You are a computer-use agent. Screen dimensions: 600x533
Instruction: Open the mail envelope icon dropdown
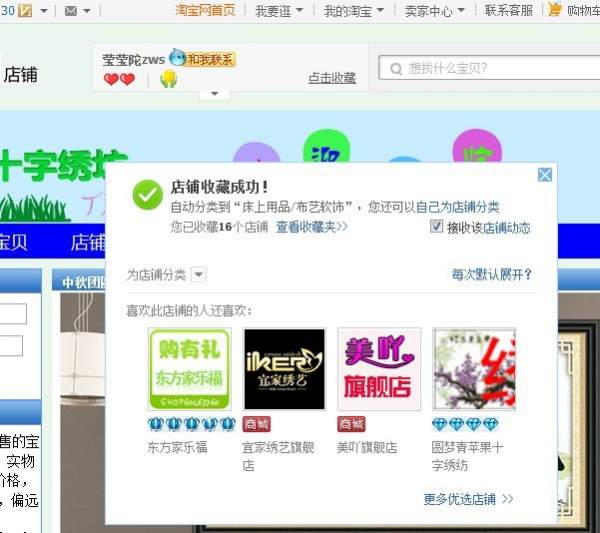coord(78,11)
